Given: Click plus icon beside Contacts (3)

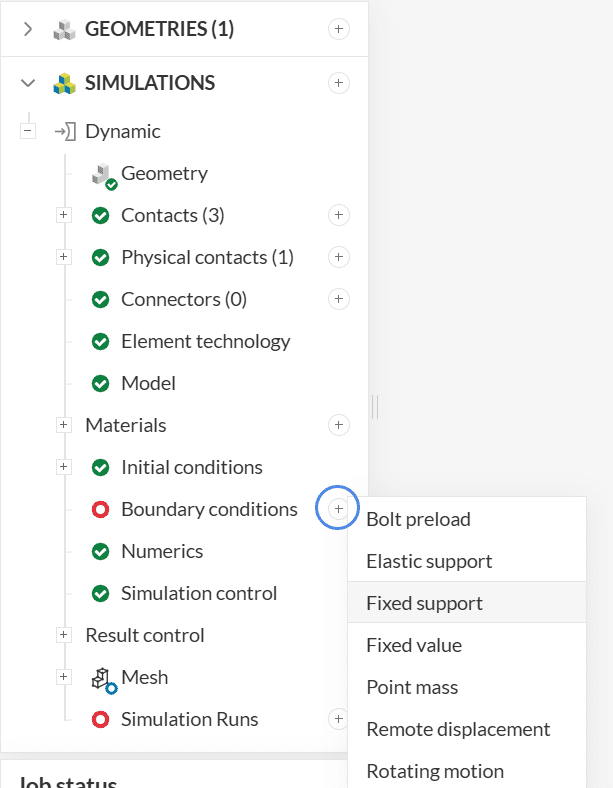Looking at the screenshot, I should (339, 215).
